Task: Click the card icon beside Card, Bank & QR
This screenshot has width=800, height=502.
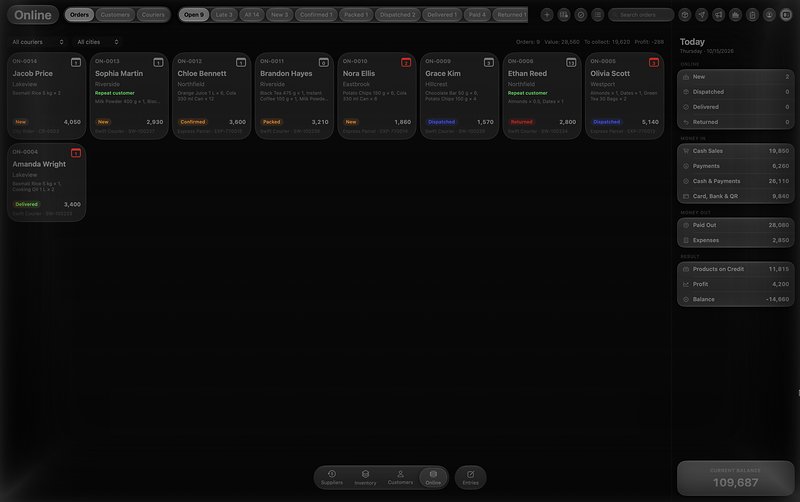Action: [x=686, y=196]
